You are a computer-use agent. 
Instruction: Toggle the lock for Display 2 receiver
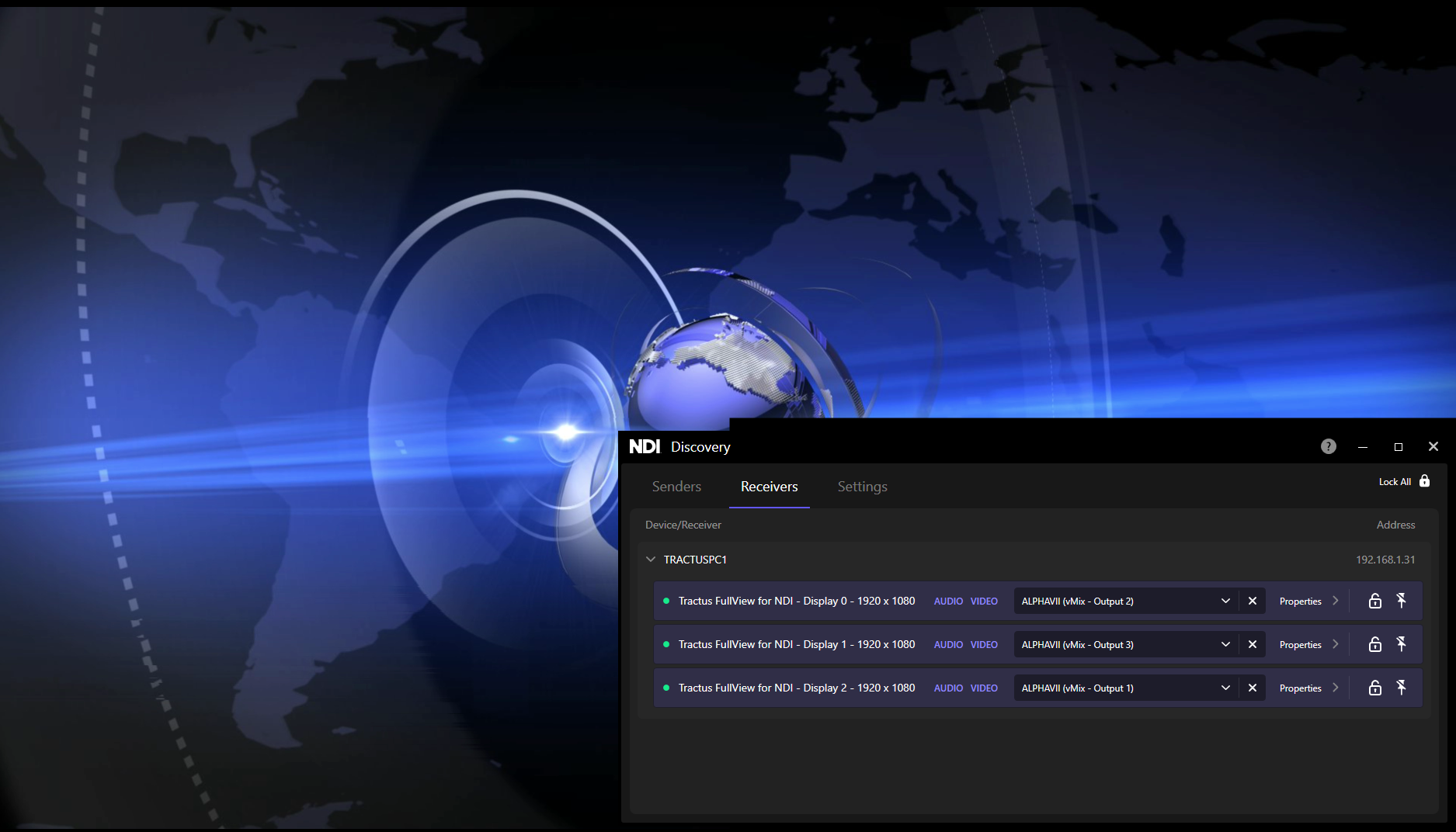(1374, 688)
